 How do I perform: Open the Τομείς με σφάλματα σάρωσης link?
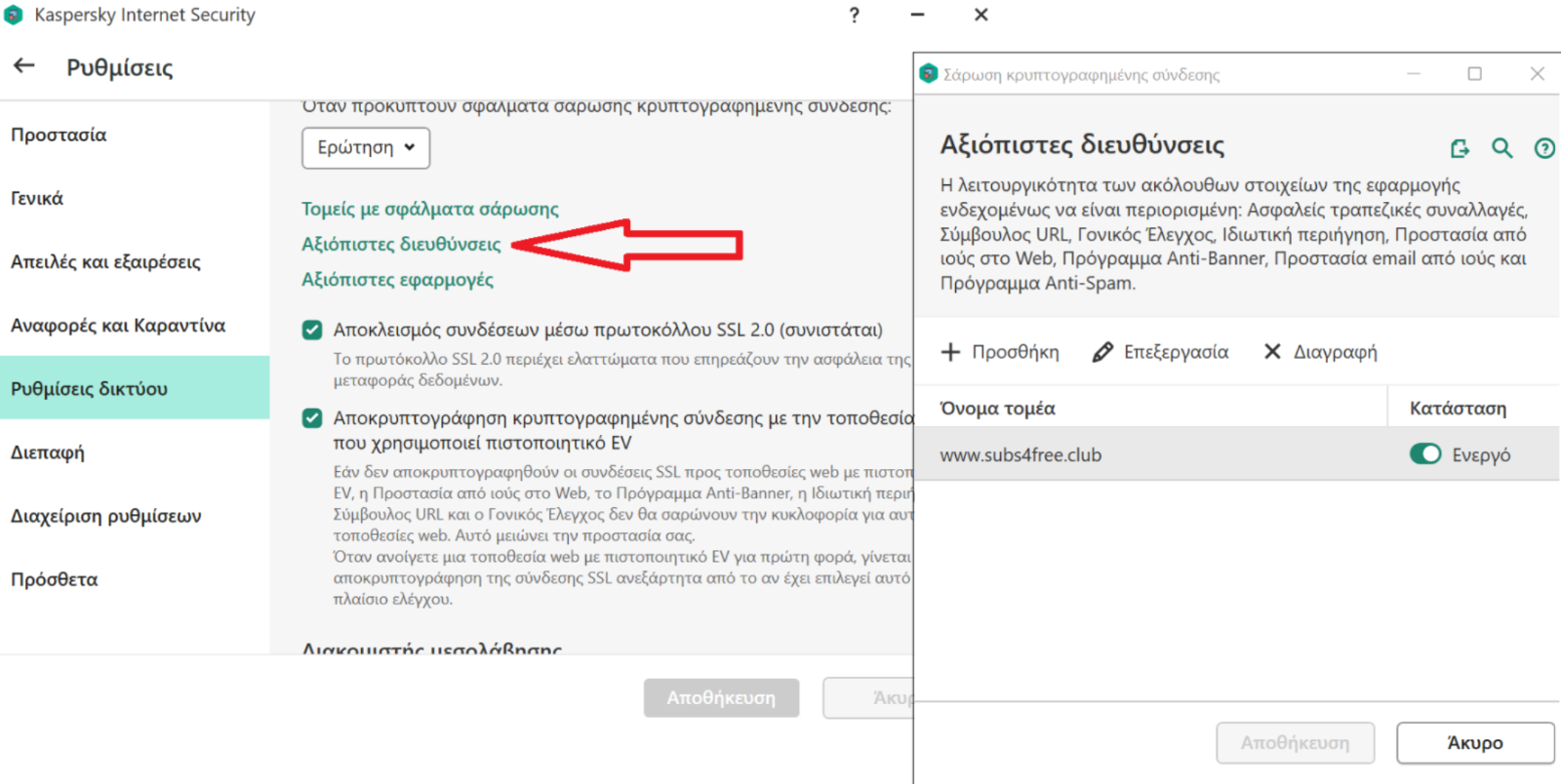pos(430,209)
